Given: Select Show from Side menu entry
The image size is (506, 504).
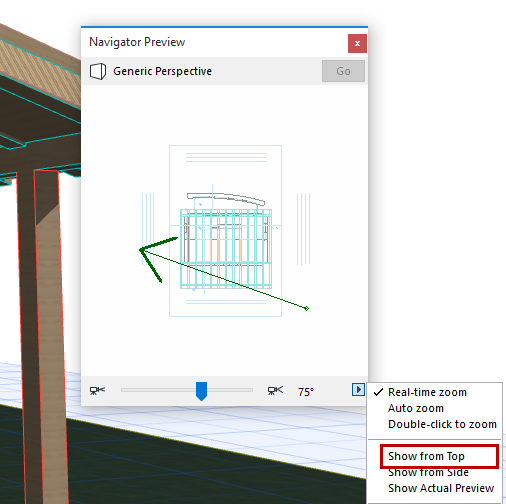Looking at the screenshot, I should (428, 472).
